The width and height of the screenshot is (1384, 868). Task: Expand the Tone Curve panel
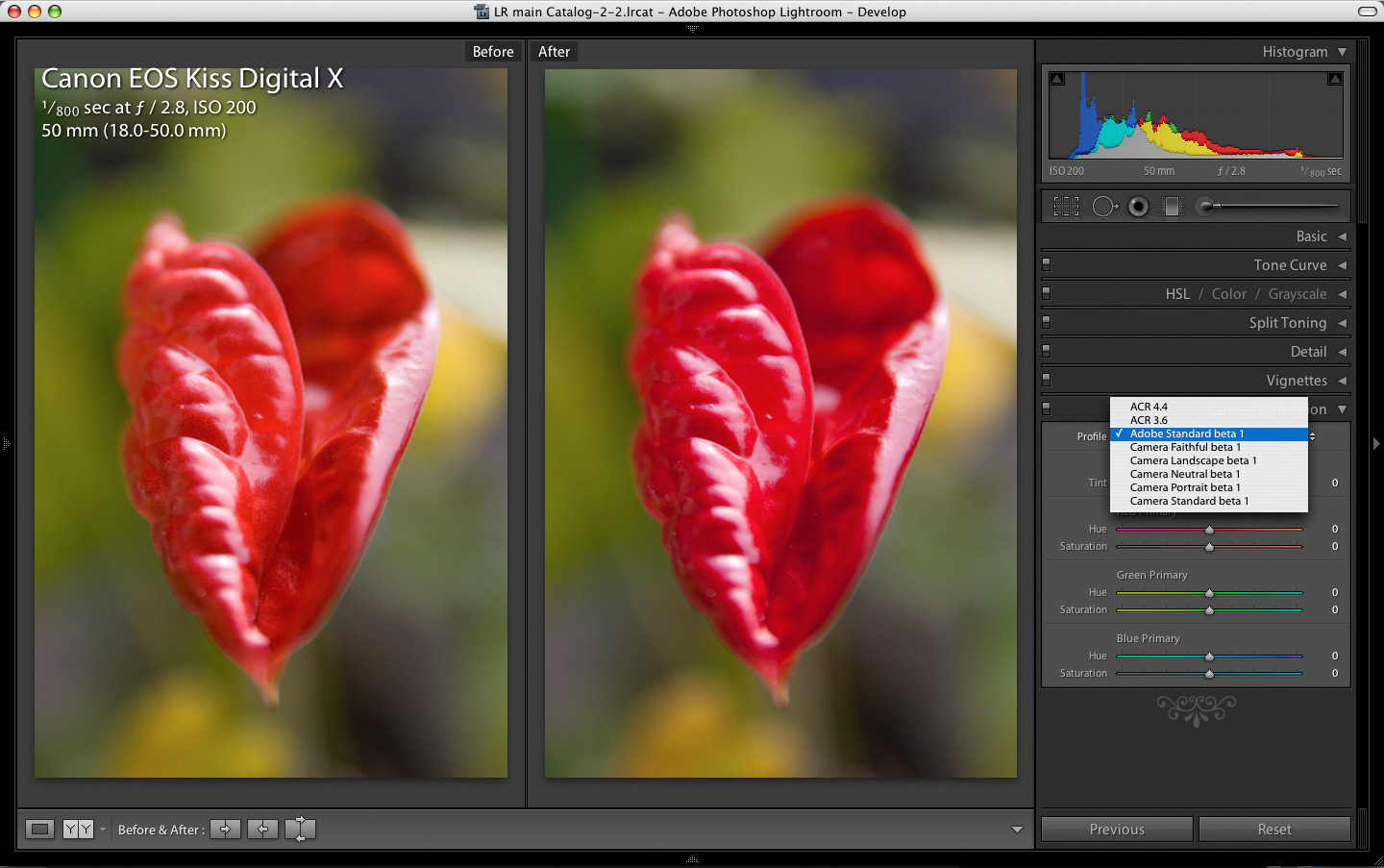(1342, 265)
